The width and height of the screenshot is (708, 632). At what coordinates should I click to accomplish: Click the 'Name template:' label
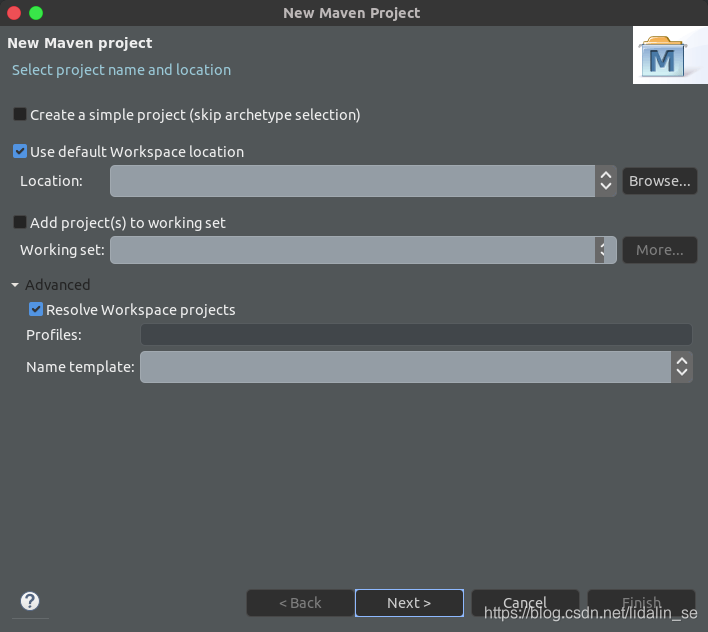click(80, 367)
